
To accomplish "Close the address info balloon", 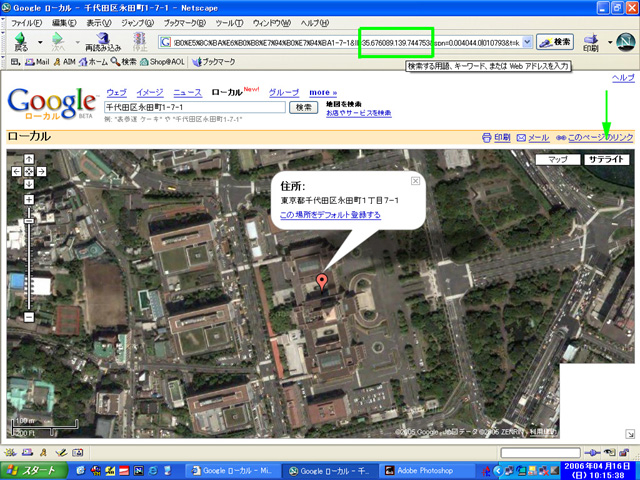I will point(415,181).
